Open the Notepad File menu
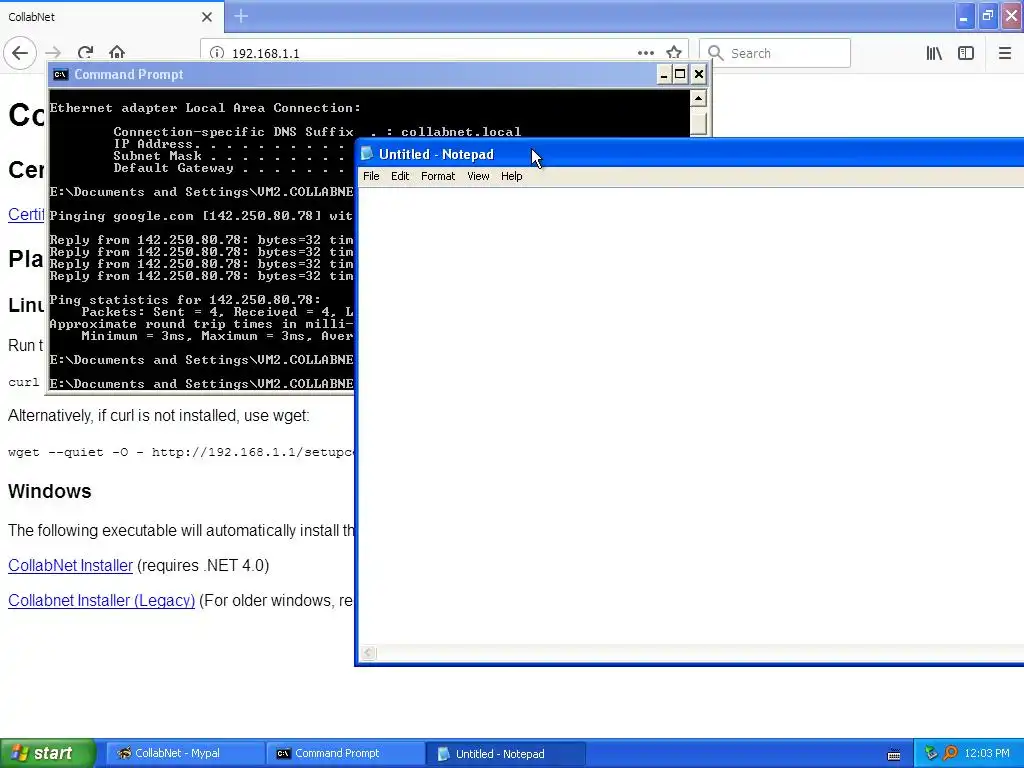This screenshot has height=768, width=1024. [371, 176]
